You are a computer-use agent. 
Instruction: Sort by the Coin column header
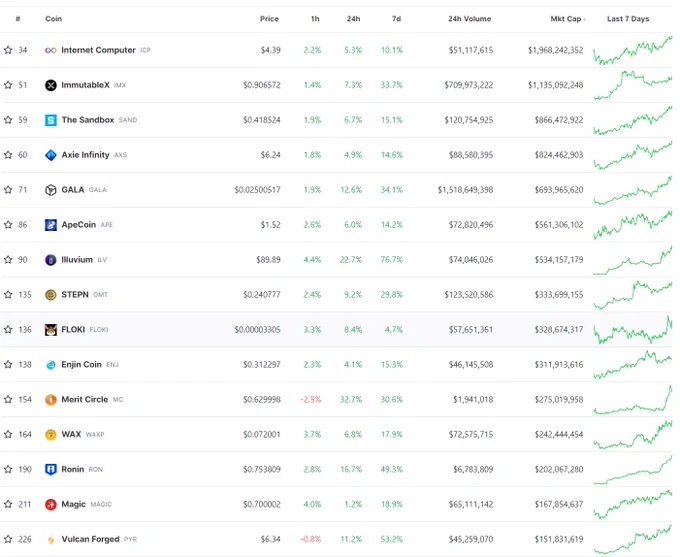[x=53, y=19]
